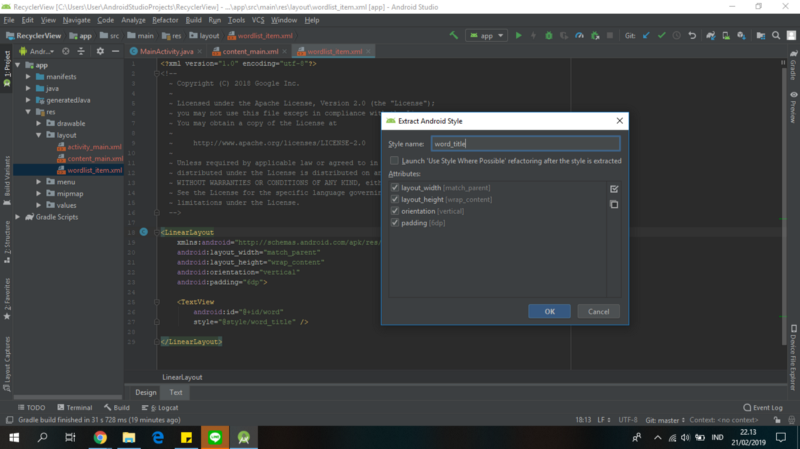Click LinearLayout breadcrumb below editor
The width and height of the screenshot is (800, 449).
pyautogui.click(x=182, y=378)
